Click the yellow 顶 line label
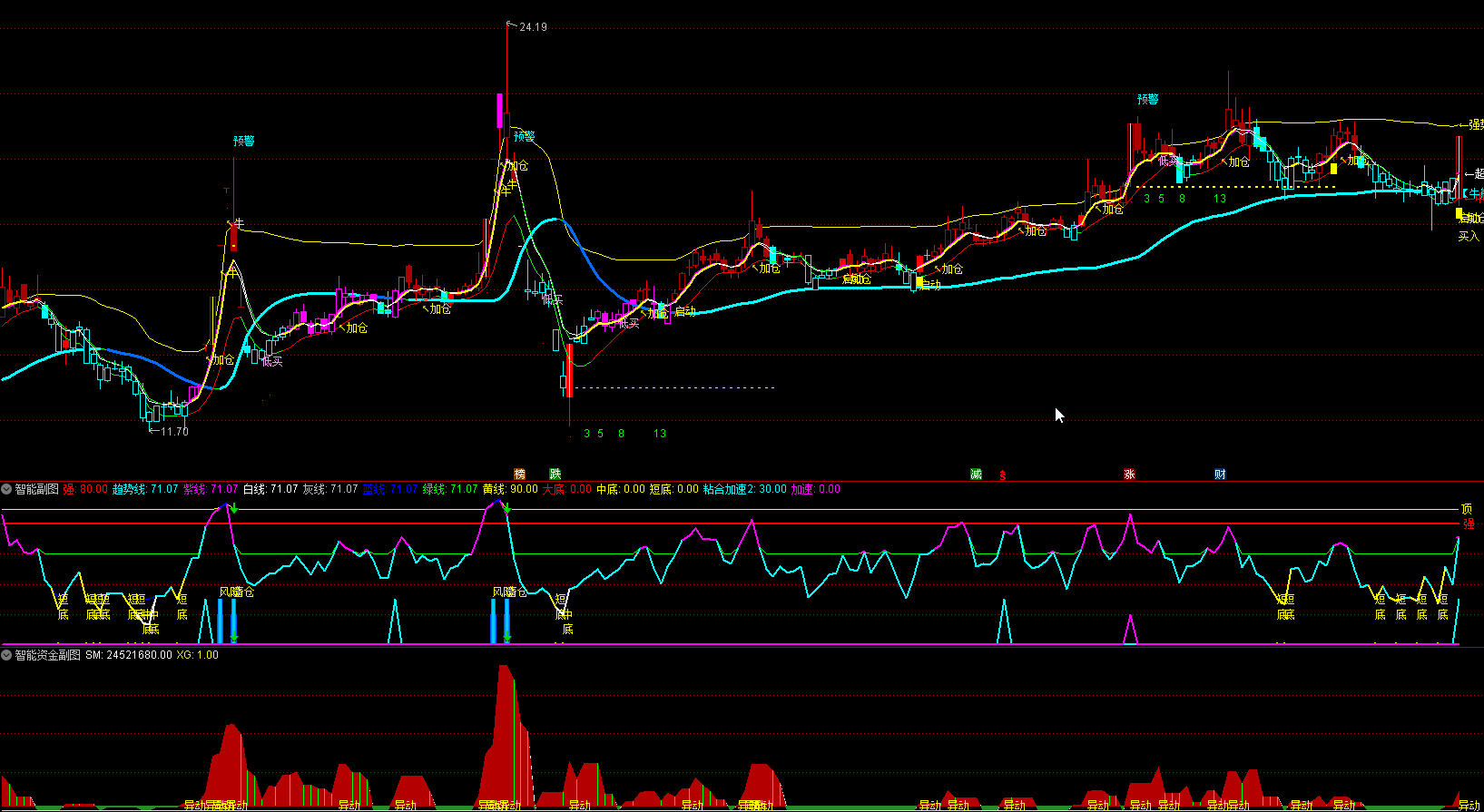 click(x=1467, y=509)
